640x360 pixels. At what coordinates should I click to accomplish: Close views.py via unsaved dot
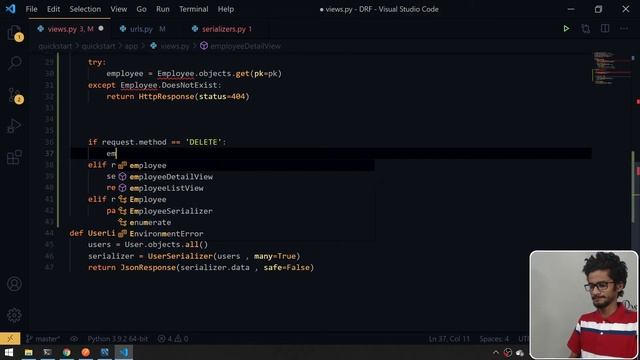click(101, 29)
